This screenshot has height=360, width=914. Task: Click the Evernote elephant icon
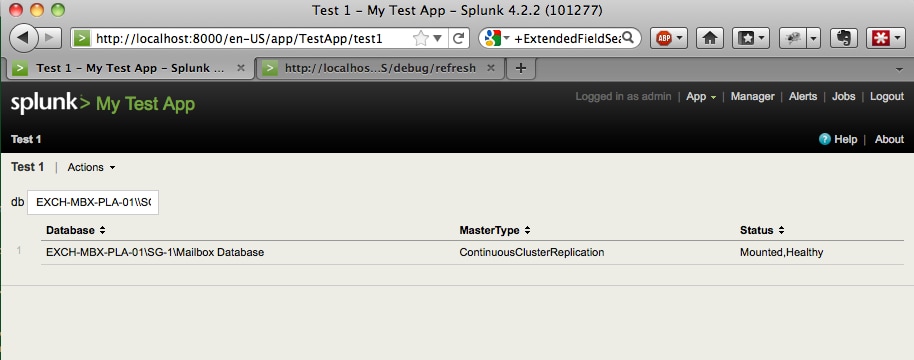point(843,39)
